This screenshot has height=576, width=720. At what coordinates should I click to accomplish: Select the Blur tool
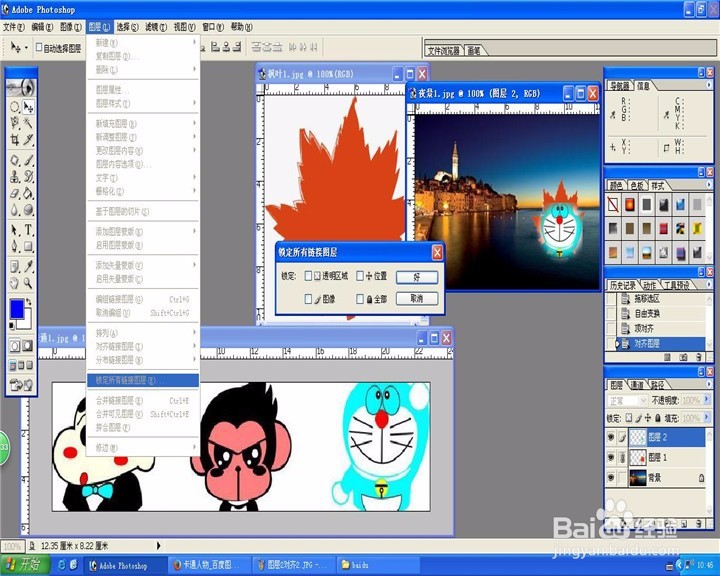[15, 209]
